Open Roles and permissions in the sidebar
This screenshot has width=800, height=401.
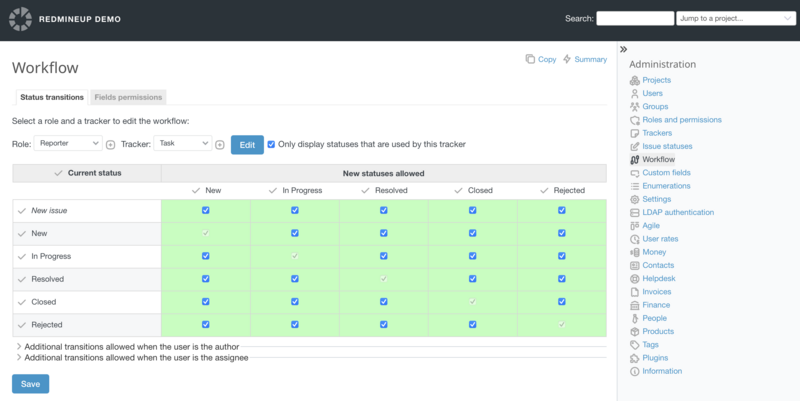(681, 120)
